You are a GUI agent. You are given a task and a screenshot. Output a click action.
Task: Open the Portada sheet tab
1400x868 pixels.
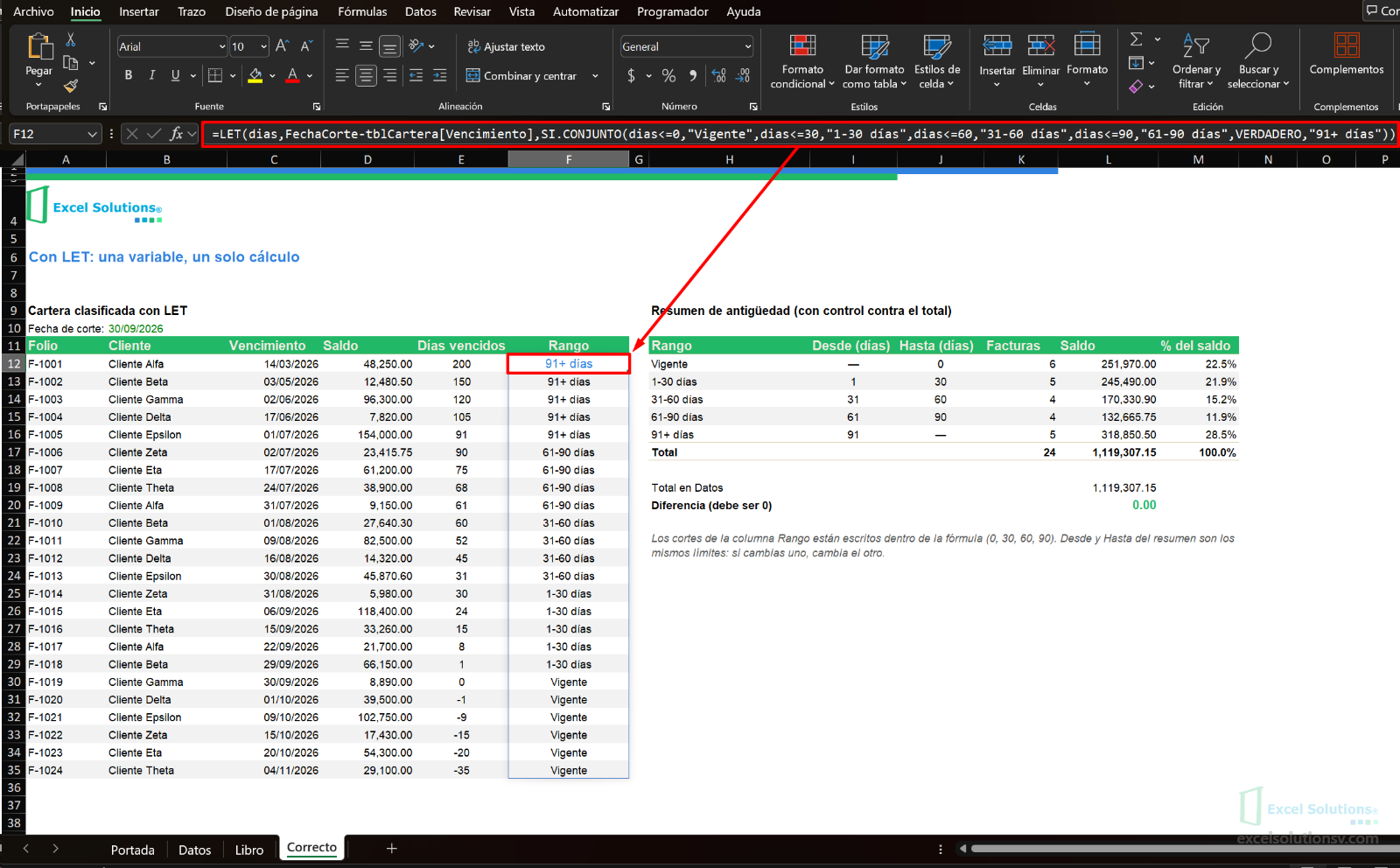point(133,850)
